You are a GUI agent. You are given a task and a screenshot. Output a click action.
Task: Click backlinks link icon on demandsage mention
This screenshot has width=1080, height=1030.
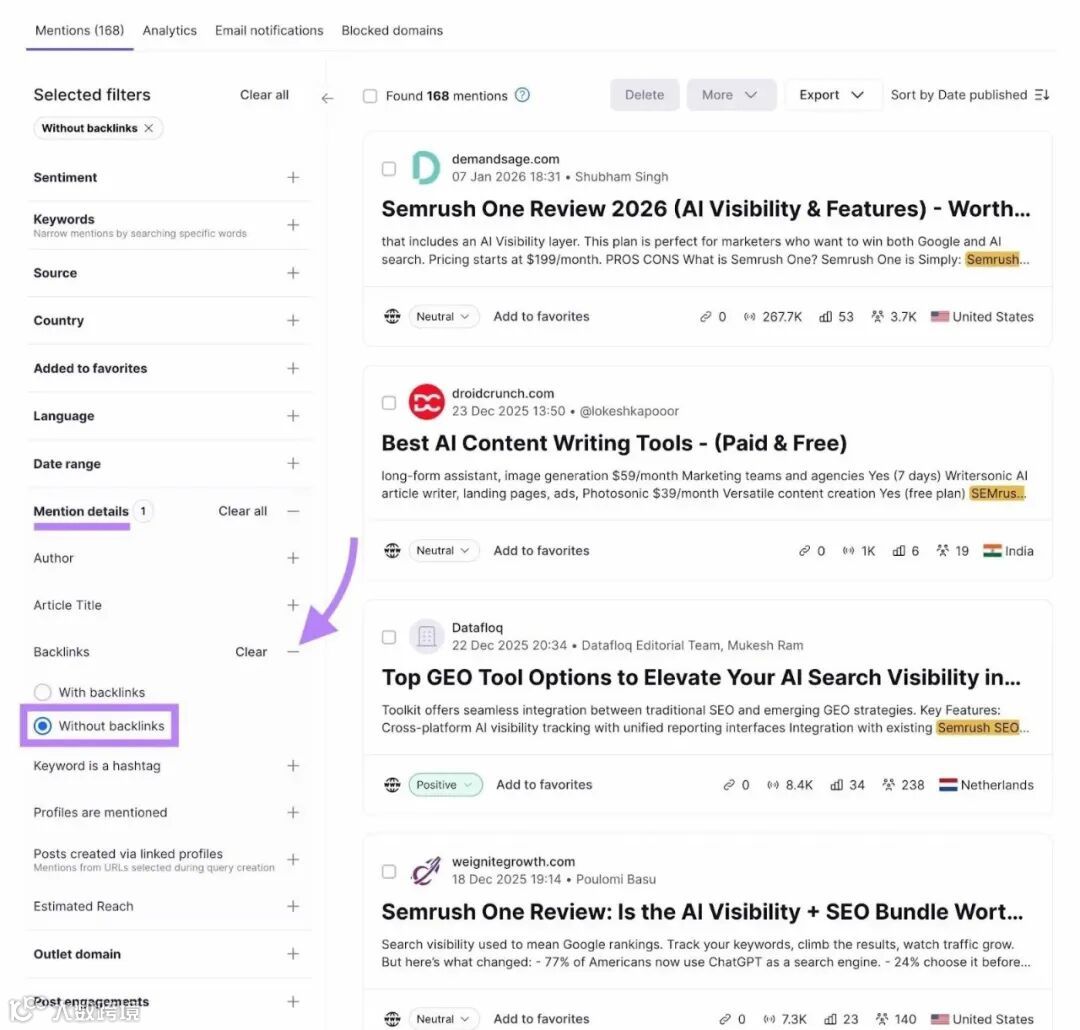[x=705, y=317]
